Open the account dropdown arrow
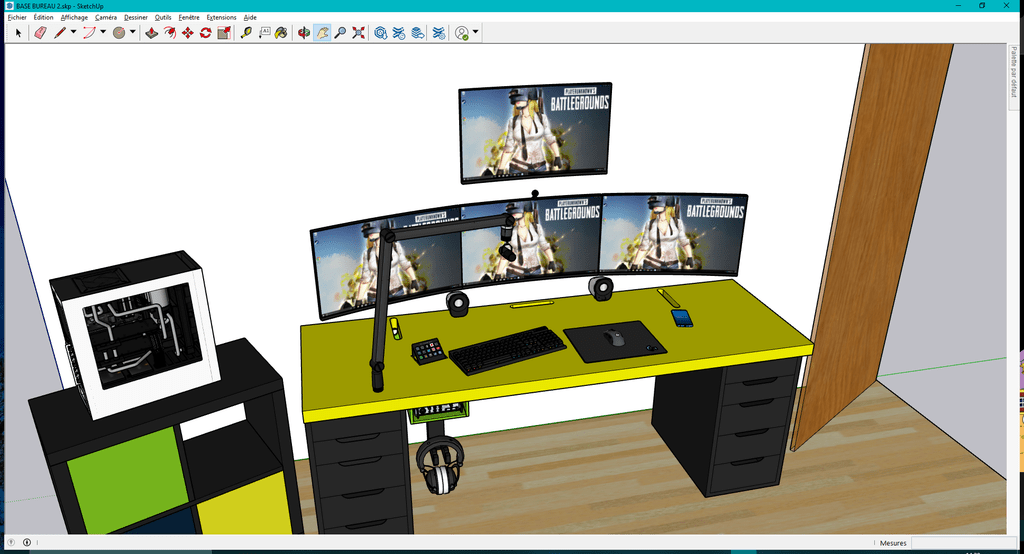1024x554 pixels. pos(475,32)
